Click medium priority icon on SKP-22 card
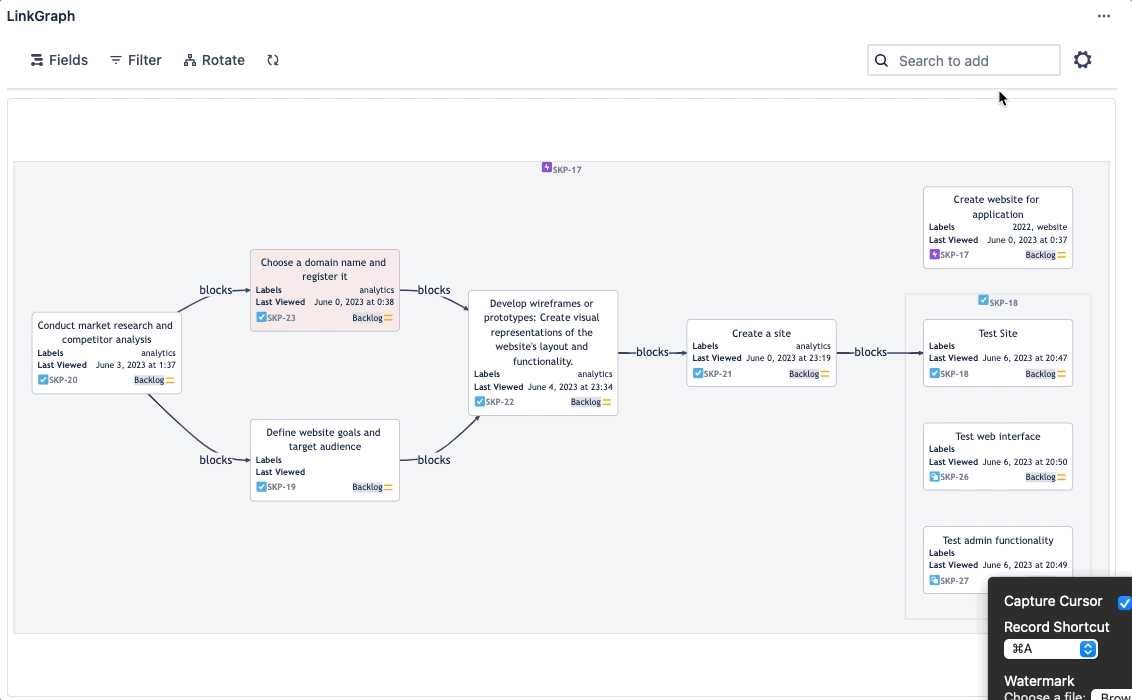This screenshot has width=1132, height=700. 607,402
